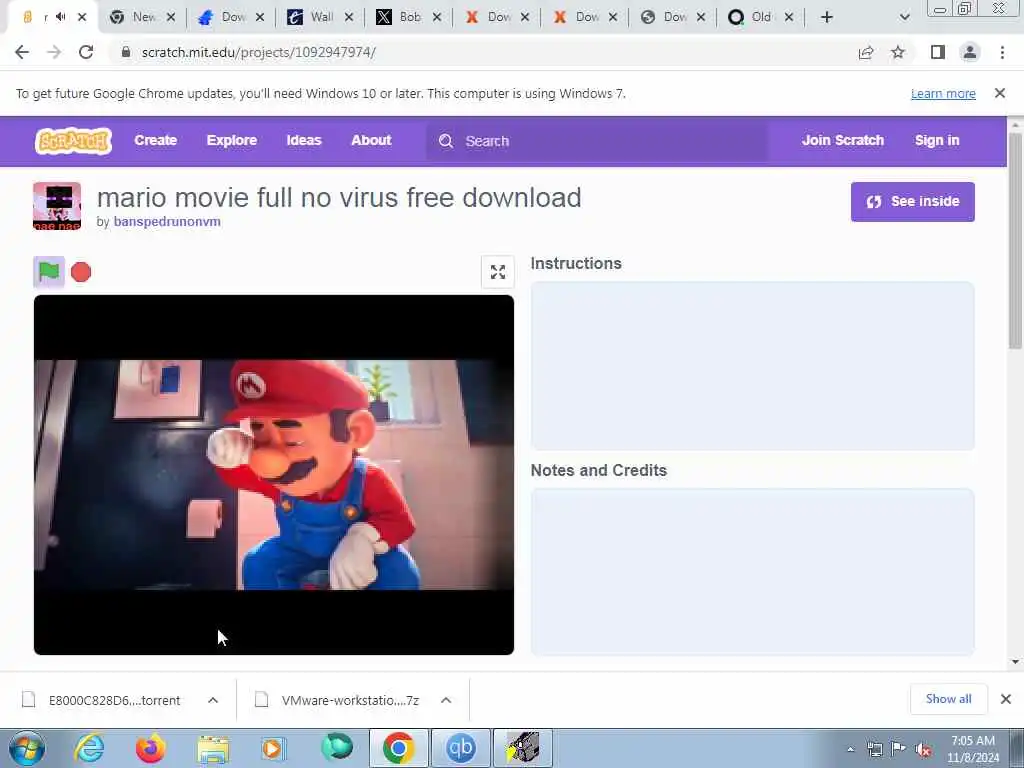
Task: Click the share page icon
Action: click(x=866, y=53)
